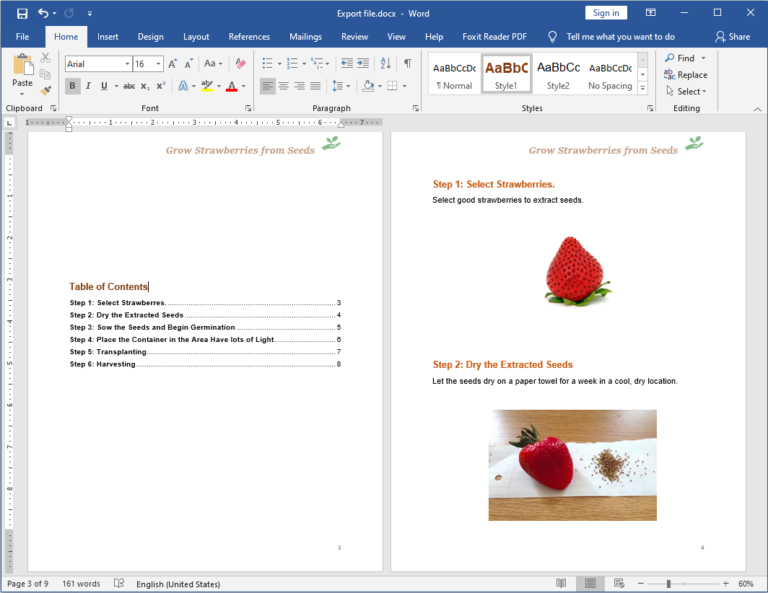The height and width of the screenshot is (593, 768).
Task: Open the font name dropdown
Action: tap(127, 64)
